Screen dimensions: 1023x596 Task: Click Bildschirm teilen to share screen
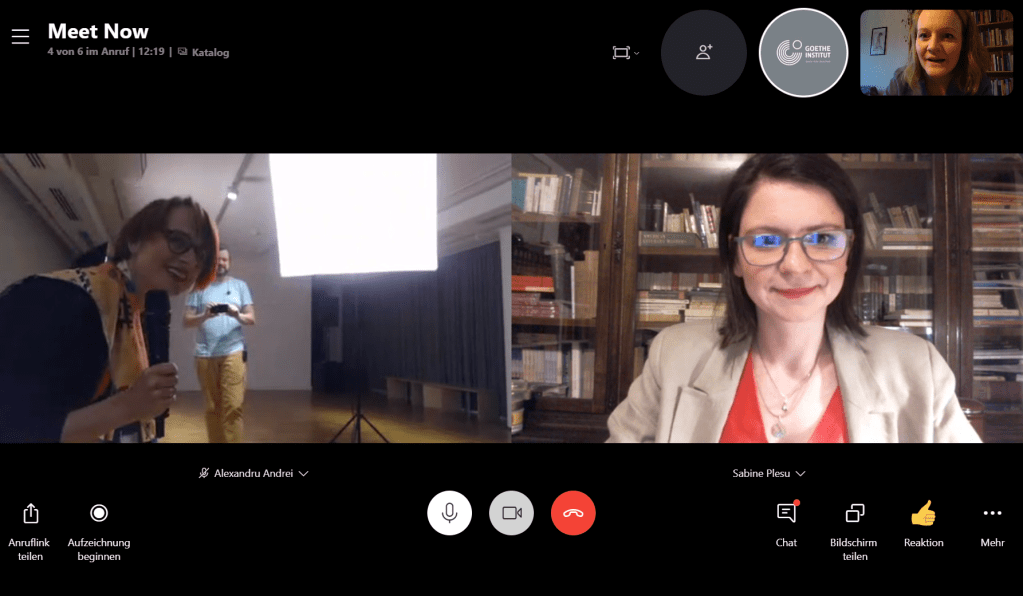(x=854, y=514)
